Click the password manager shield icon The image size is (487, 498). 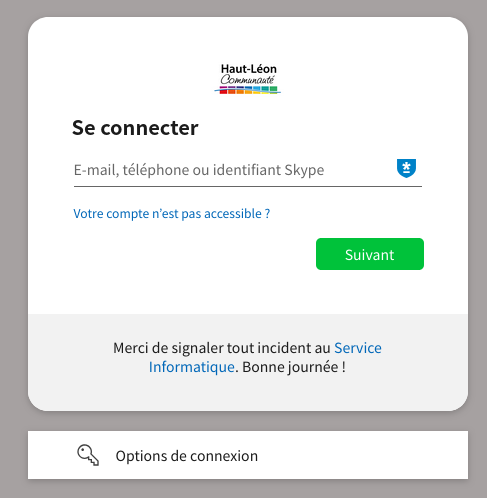[x=406, y=168]
